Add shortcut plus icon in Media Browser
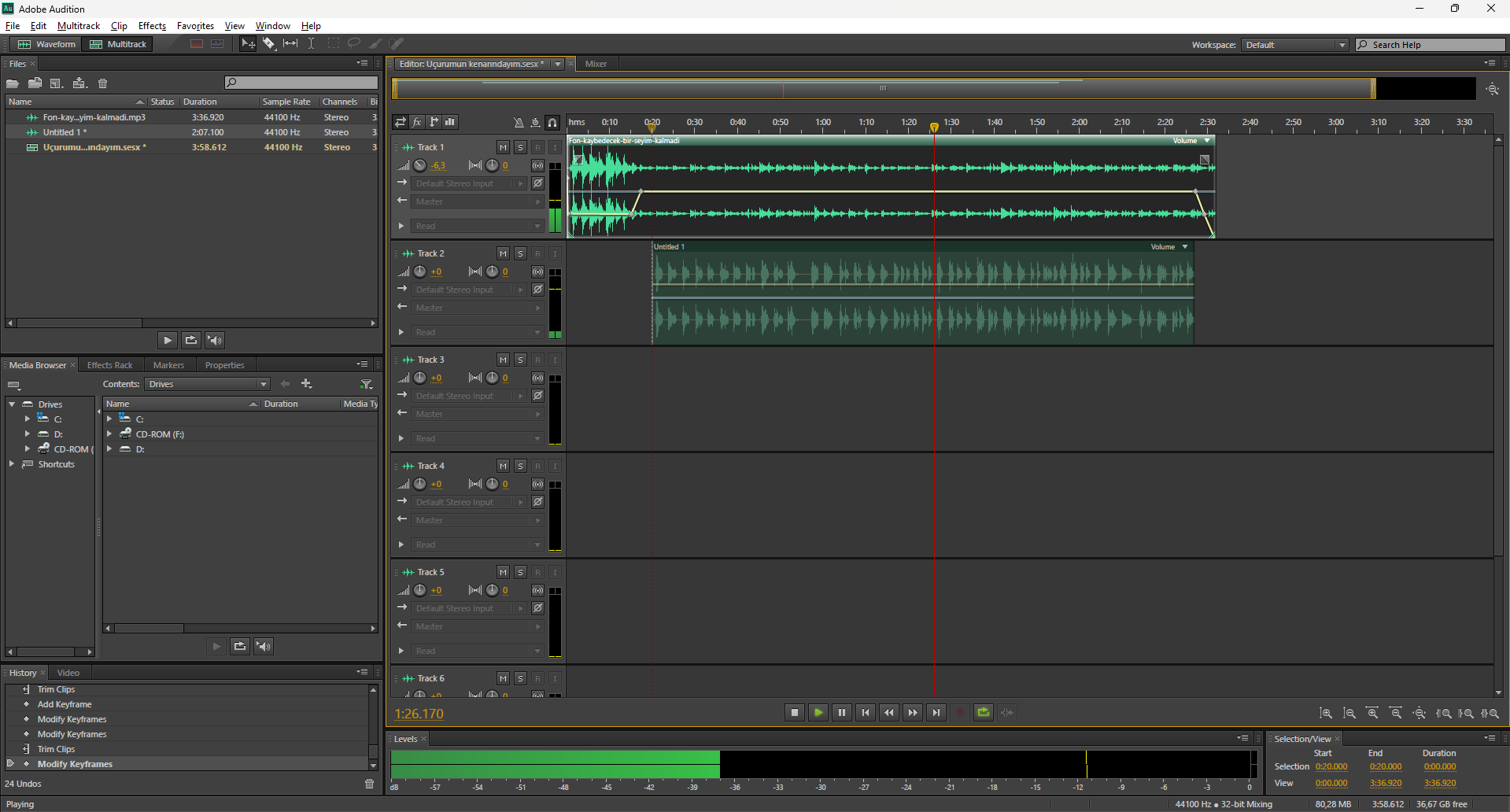 point(307,384)
